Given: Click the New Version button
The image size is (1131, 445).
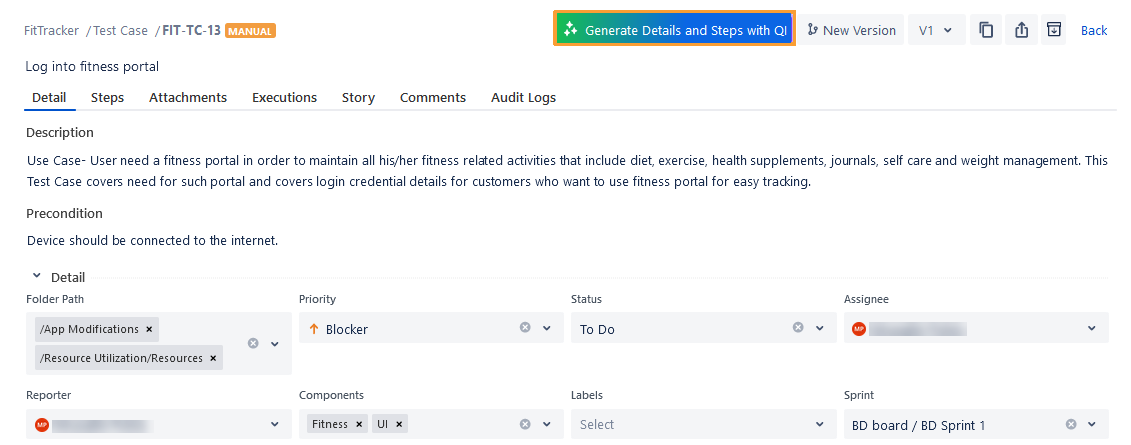Looking at the screenshot, I should click(x=851, y=30).
